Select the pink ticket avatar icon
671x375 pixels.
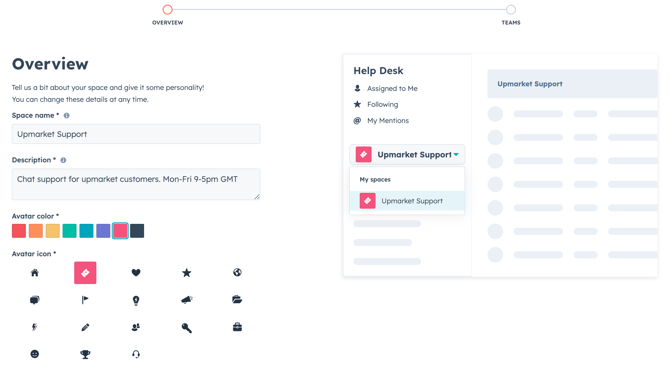click(x=85, y=273)
